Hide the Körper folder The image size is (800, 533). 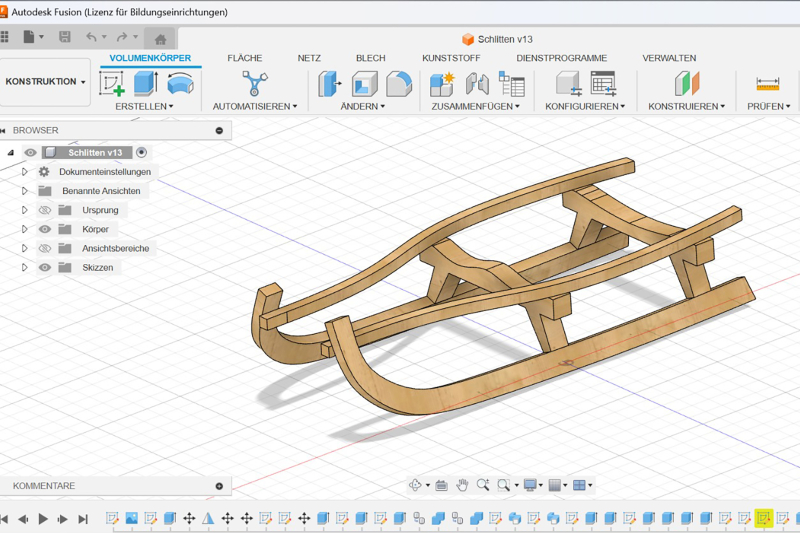[x=45, y=229]
